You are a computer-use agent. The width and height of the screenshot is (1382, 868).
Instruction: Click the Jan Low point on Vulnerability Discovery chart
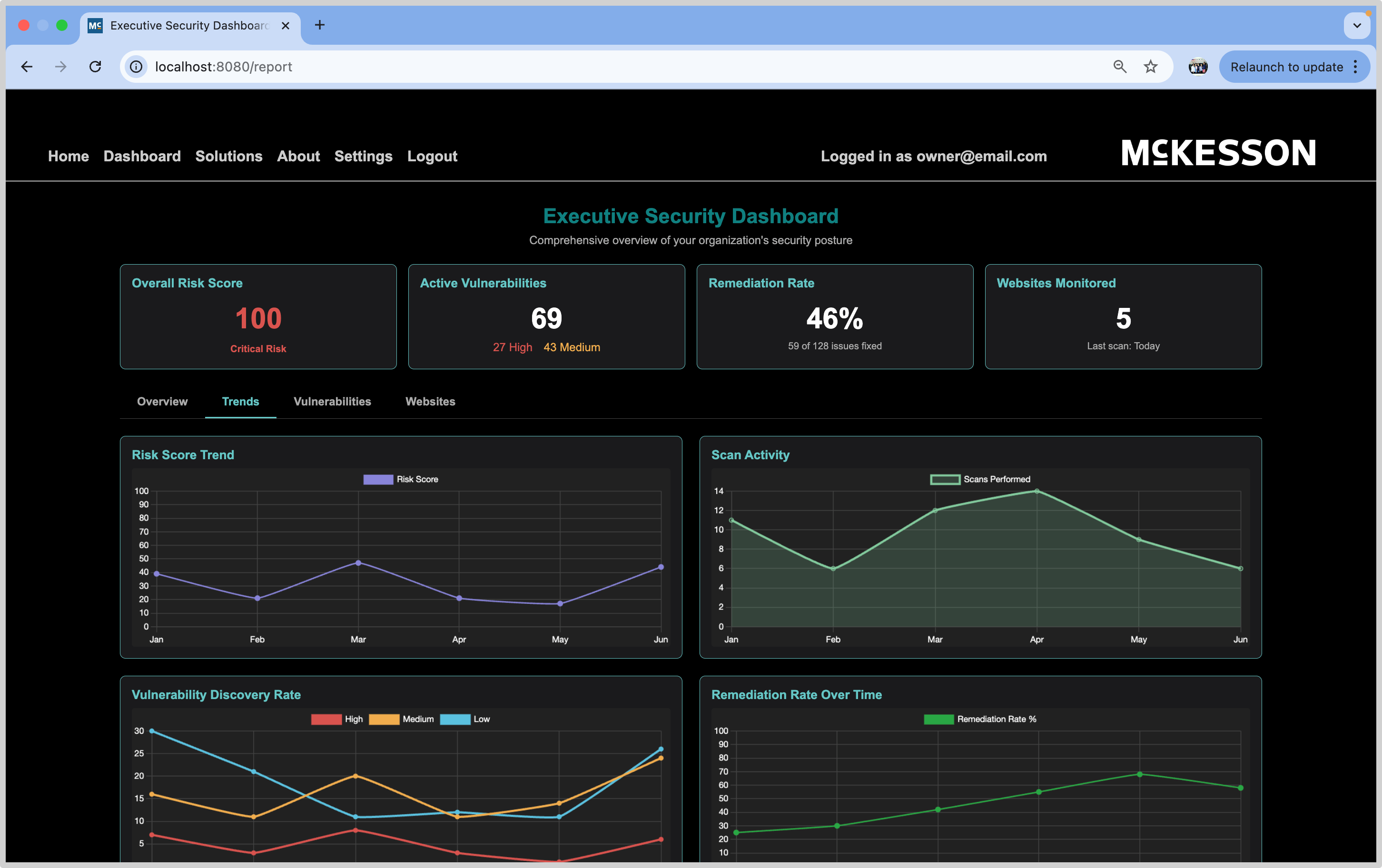151,731
